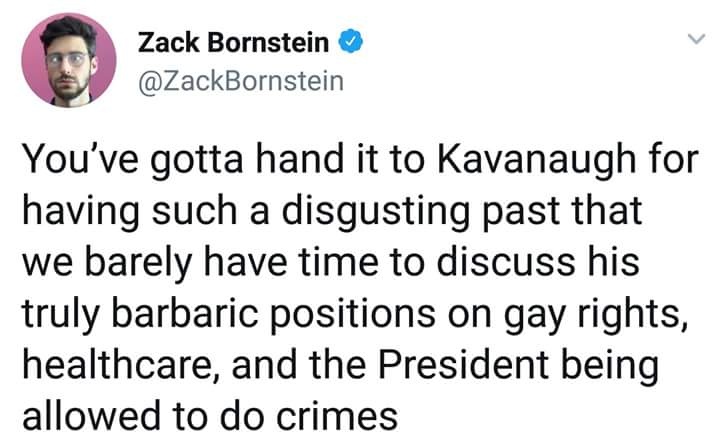720x446 pixels.
Task: Click the word having in the tweet
Action: coord(80,213)
